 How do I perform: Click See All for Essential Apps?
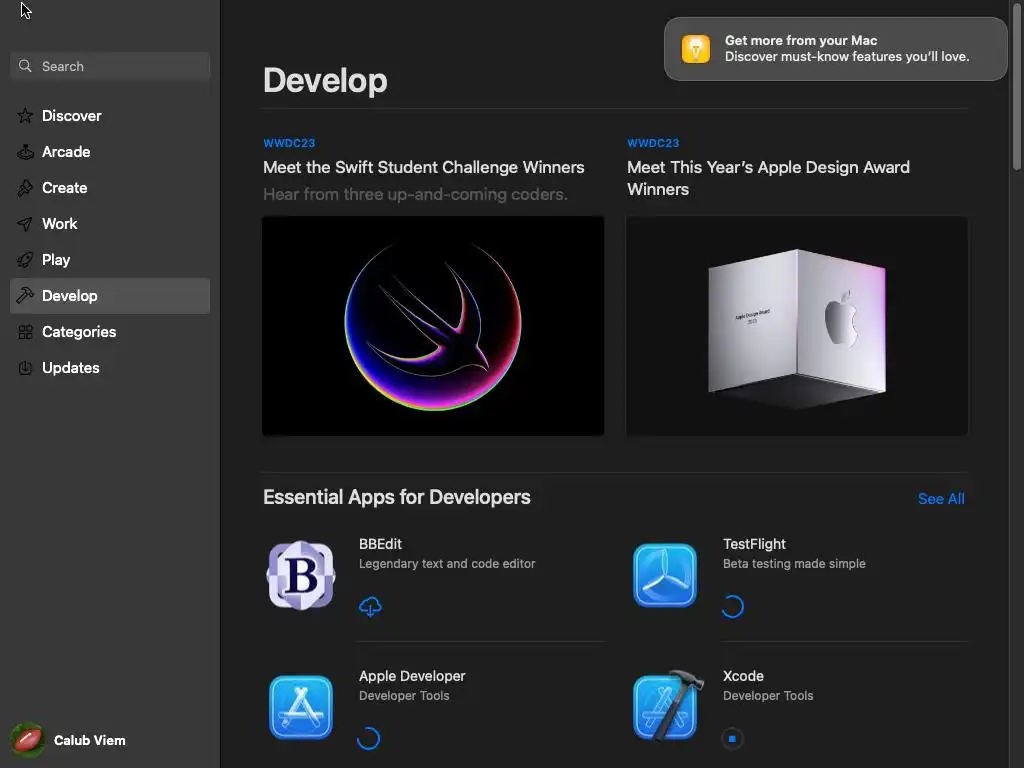[x=941, y=499]
